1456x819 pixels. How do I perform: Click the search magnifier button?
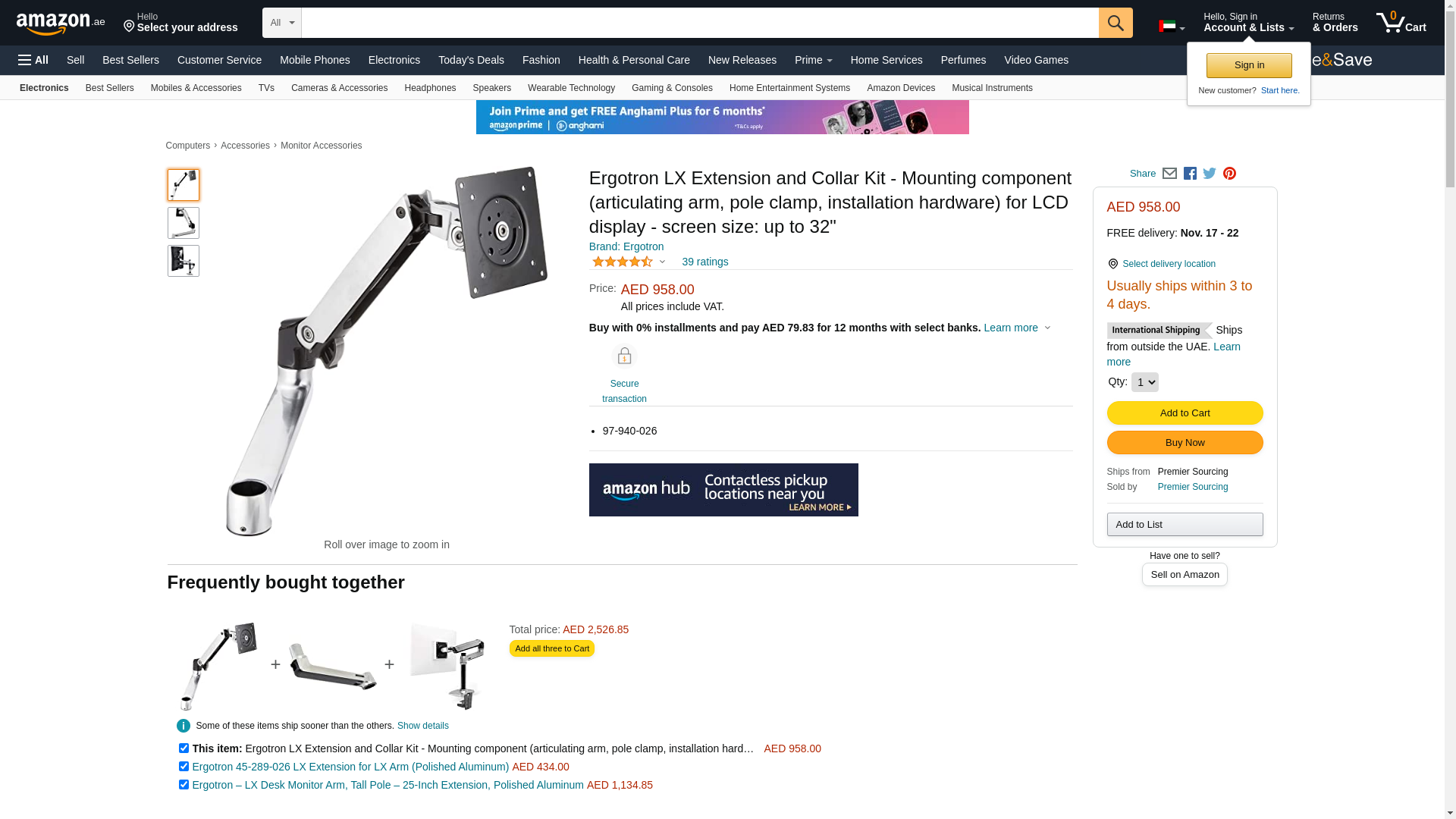coord(1116,23)
